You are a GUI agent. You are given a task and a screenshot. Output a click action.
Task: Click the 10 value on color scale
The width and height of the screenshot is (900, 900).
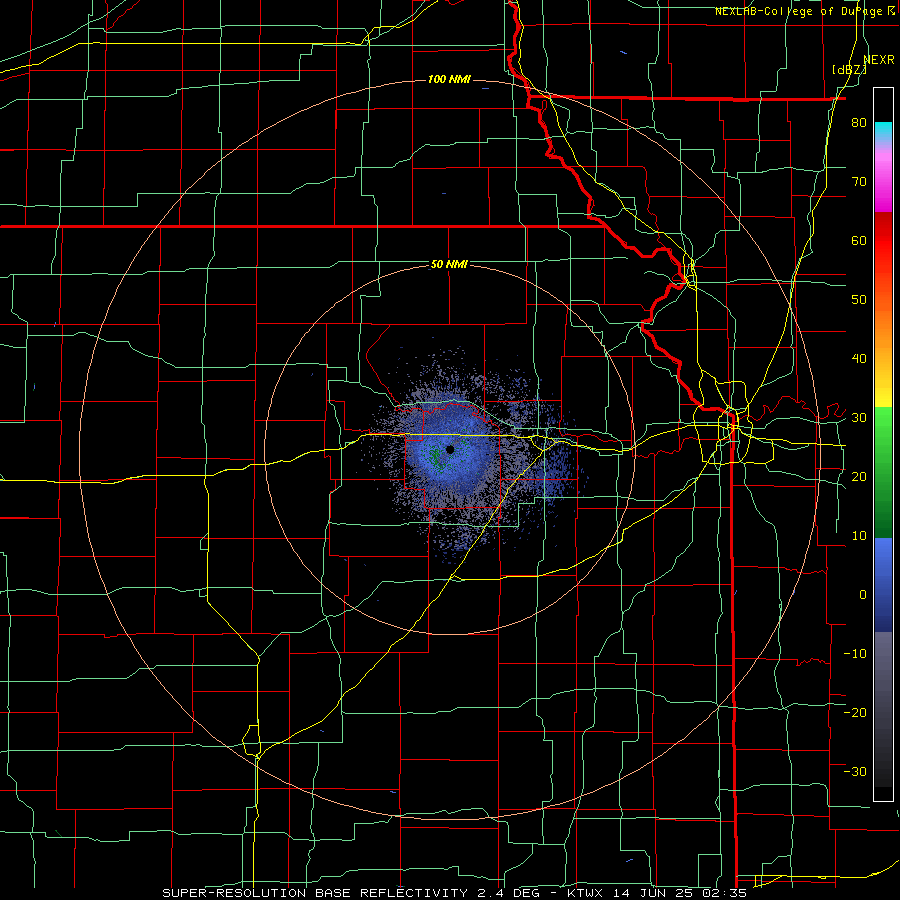pos(859,536)
